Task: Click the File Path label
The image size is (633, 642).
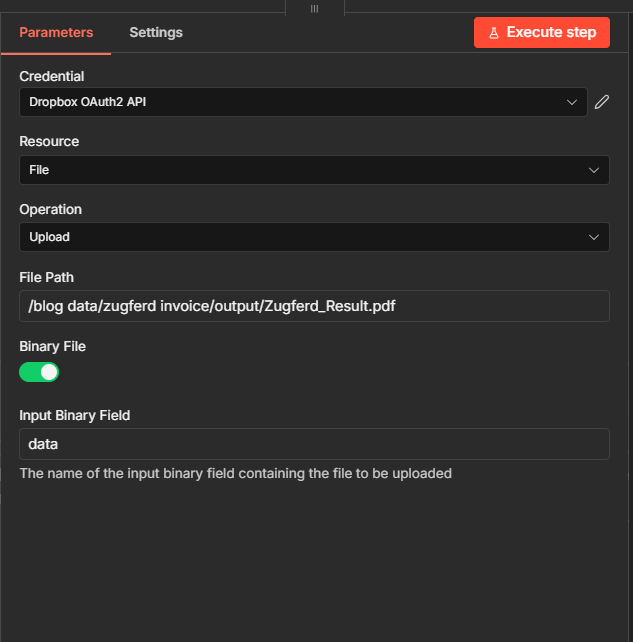Action: coord(47,277)
